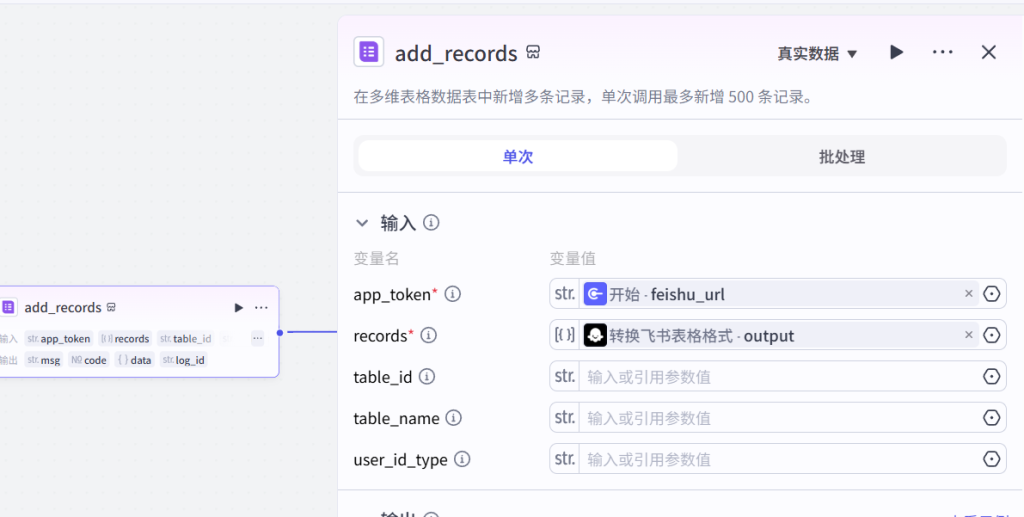1024x517 pixels.
Task: Click the table_name input field
Action: [x=780, y=418]
